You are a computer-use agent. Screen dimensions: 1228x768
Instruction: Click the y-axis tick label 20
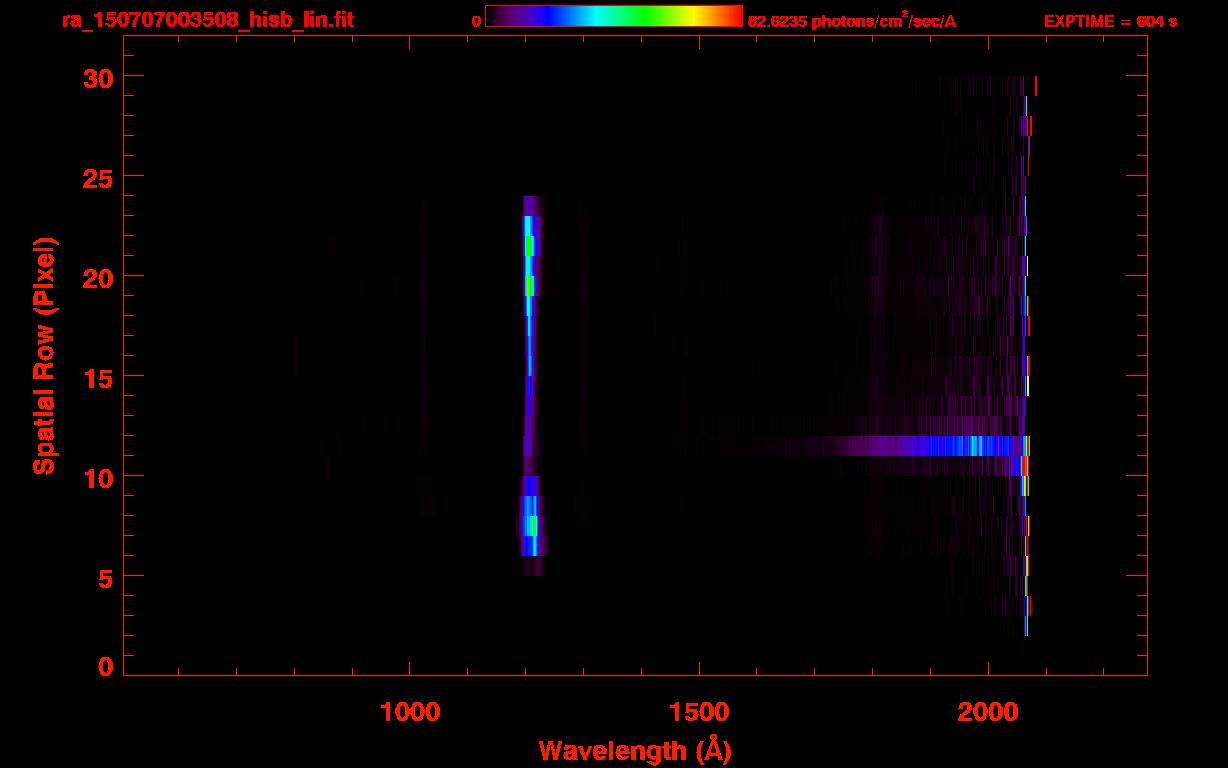pos(97,277)
